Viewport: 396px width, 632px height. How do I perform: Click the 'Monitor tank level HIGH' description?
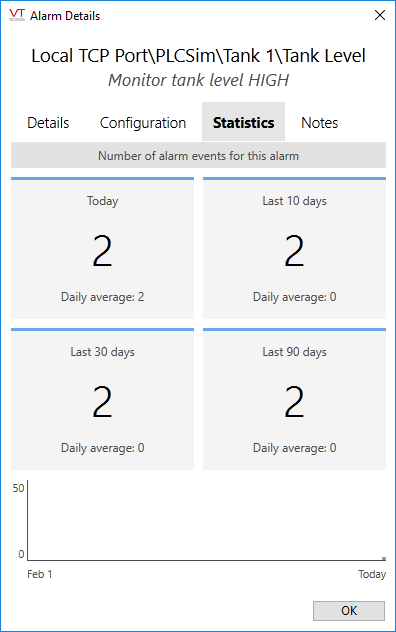click(198, 80)
